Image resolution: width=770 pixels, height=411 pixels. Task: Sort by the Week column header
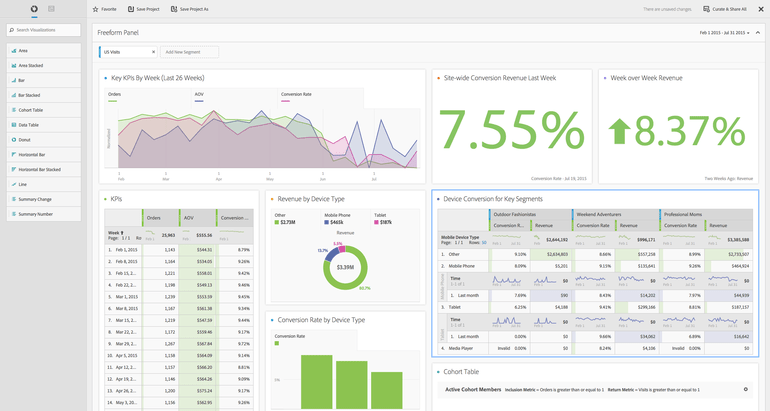pyautogui.click(x=115, y=233)
